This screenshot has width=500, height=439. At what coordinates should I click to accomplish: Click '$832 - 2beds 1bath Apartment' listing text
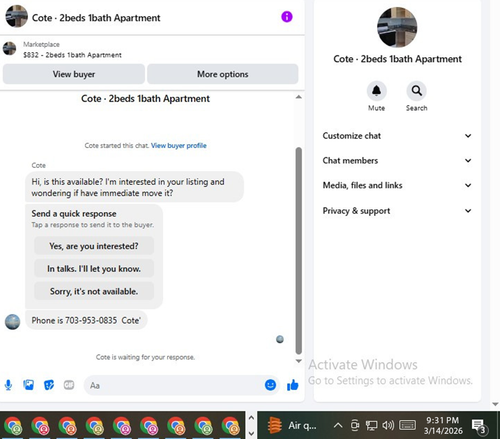point(72,55)
